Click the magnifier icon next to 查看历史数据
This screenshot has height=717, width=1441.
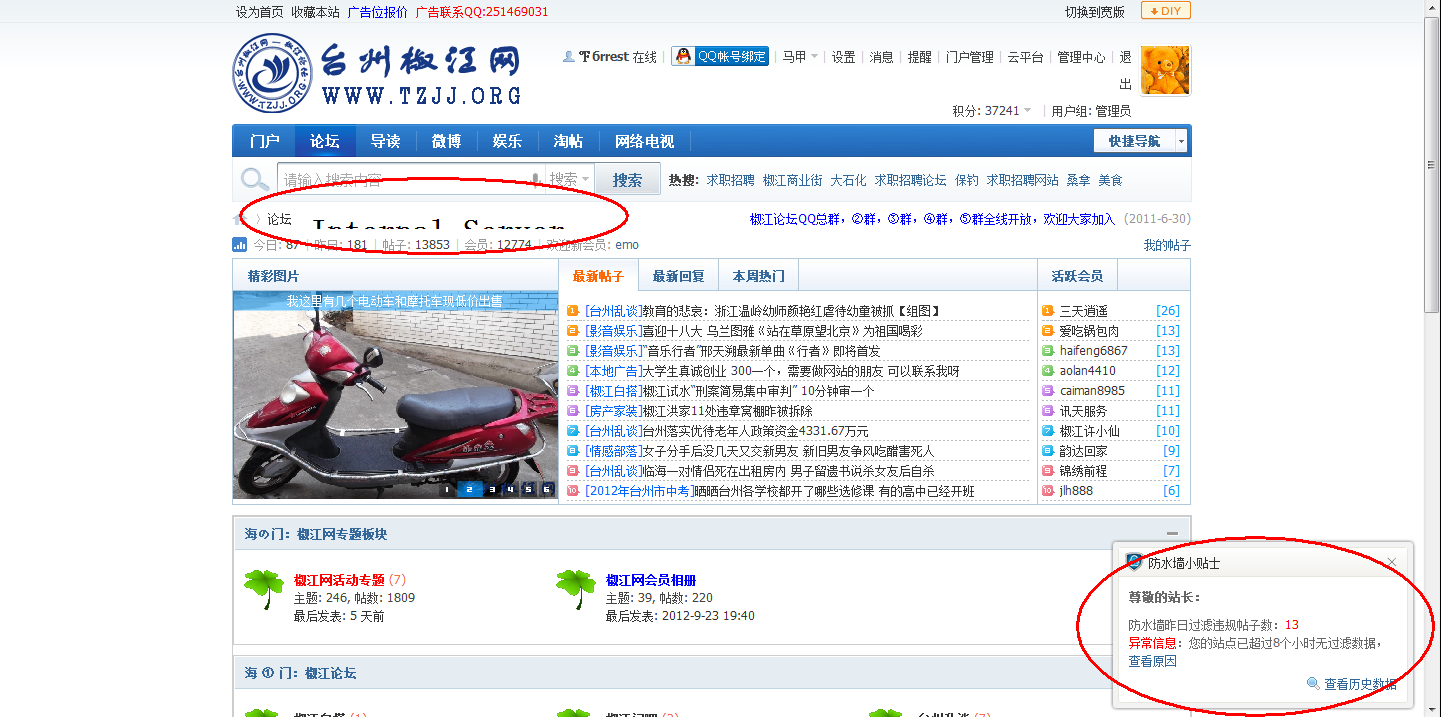coord(1313,684)
